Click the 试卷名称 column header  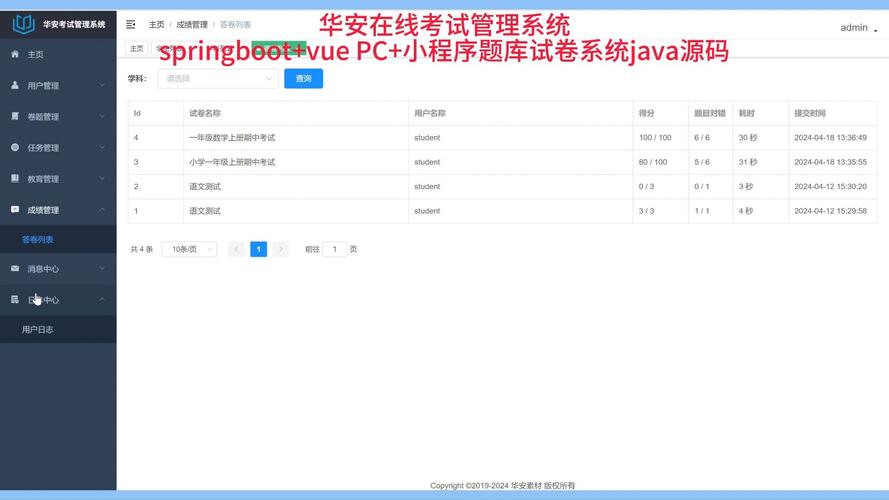(205, 113)
